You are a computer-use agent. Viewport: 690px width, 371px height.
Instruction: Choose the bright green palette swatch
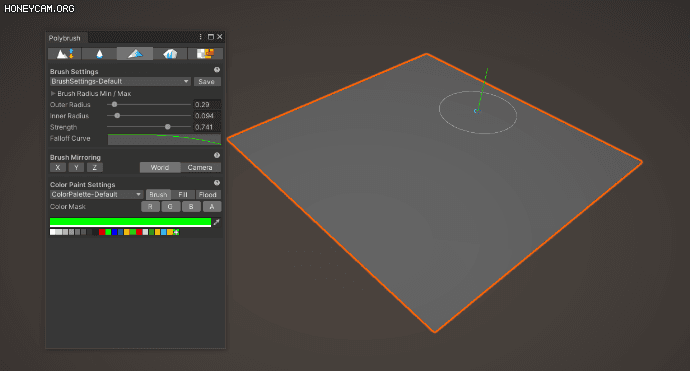tap(108, 232)
